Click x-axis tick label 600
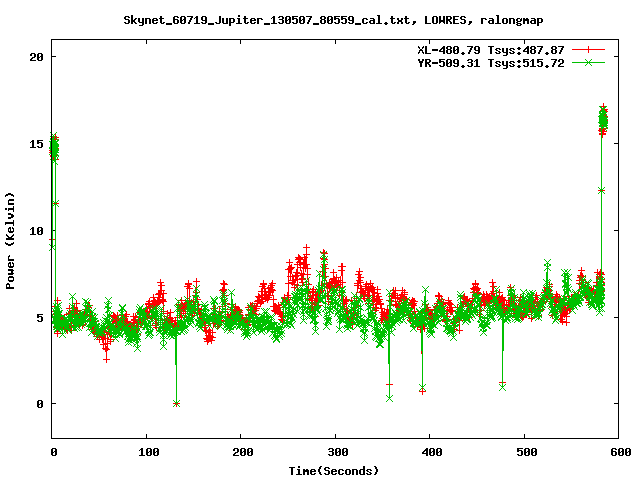 tap(620, 452)
